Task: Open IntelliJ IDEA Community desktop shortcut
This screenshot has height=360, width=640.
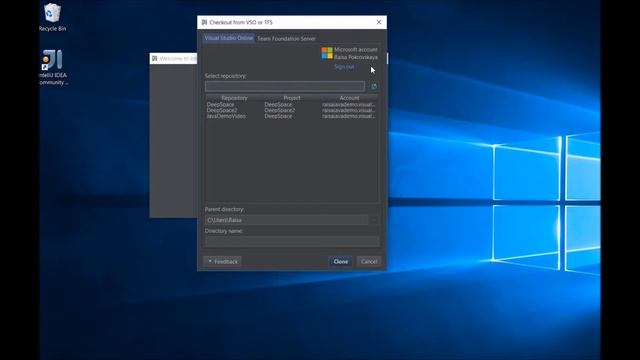Action: (53, 67)
